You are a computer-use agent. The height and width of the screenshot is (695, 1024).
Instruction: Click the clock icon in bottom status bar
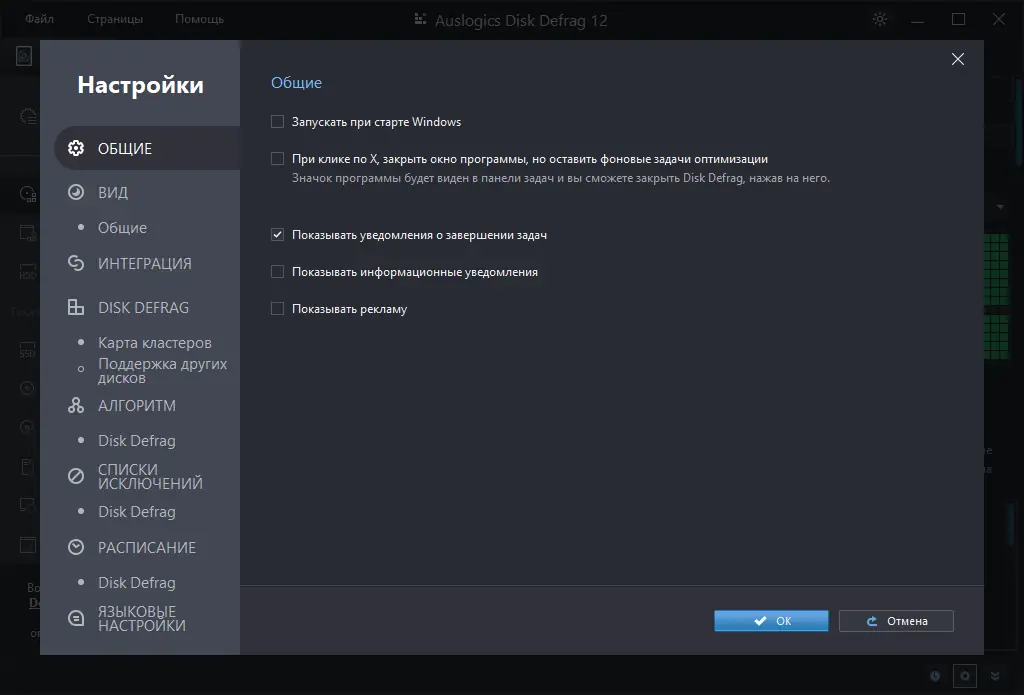935,676
